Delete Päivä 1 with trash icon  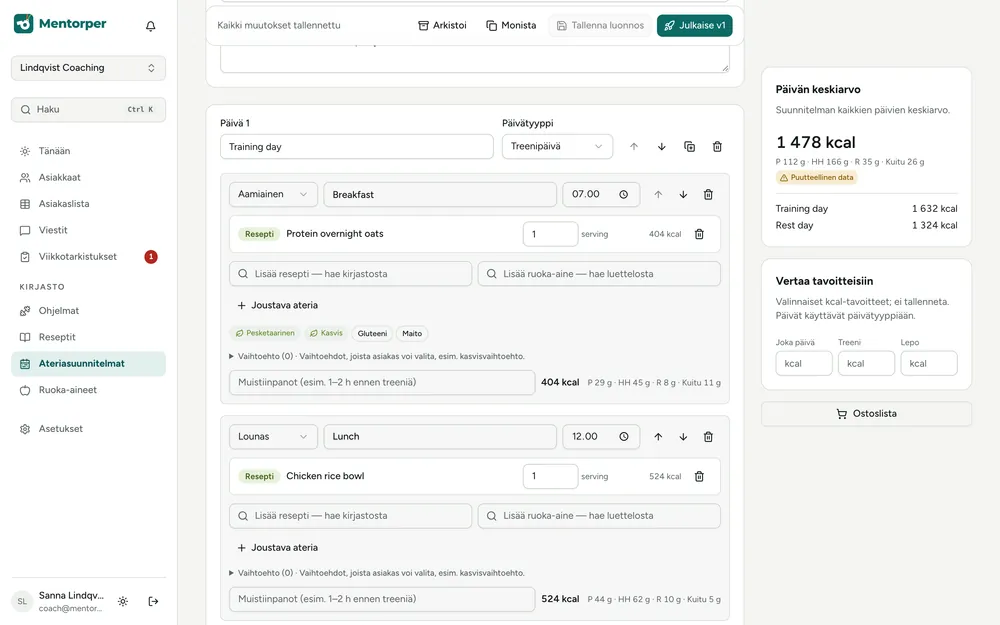click(x=717, y=147)
